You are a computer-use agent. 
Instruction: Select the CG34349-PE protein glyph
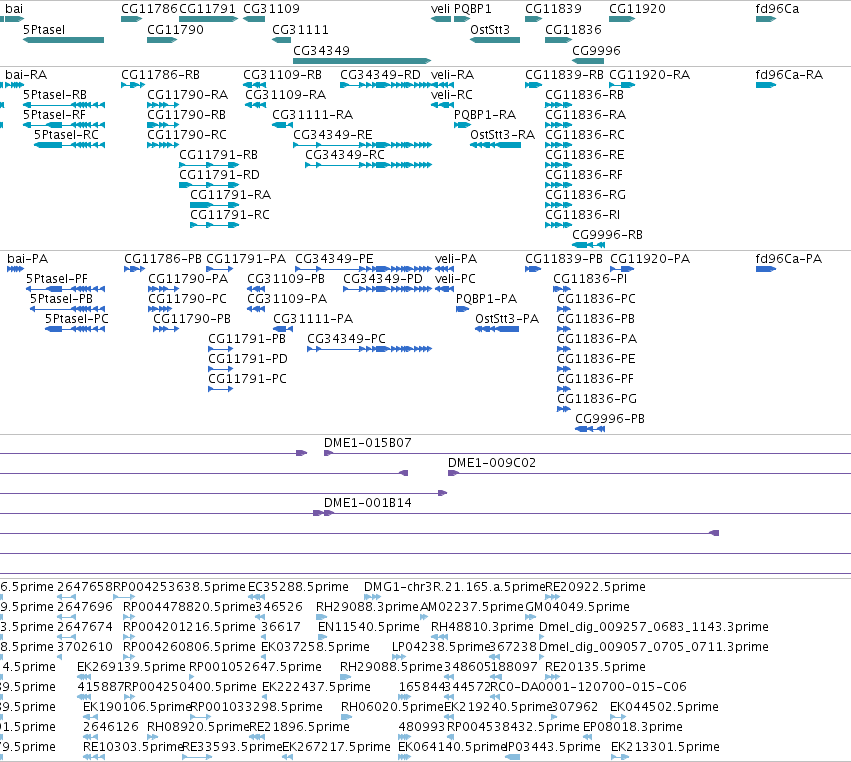click(364, 269)
